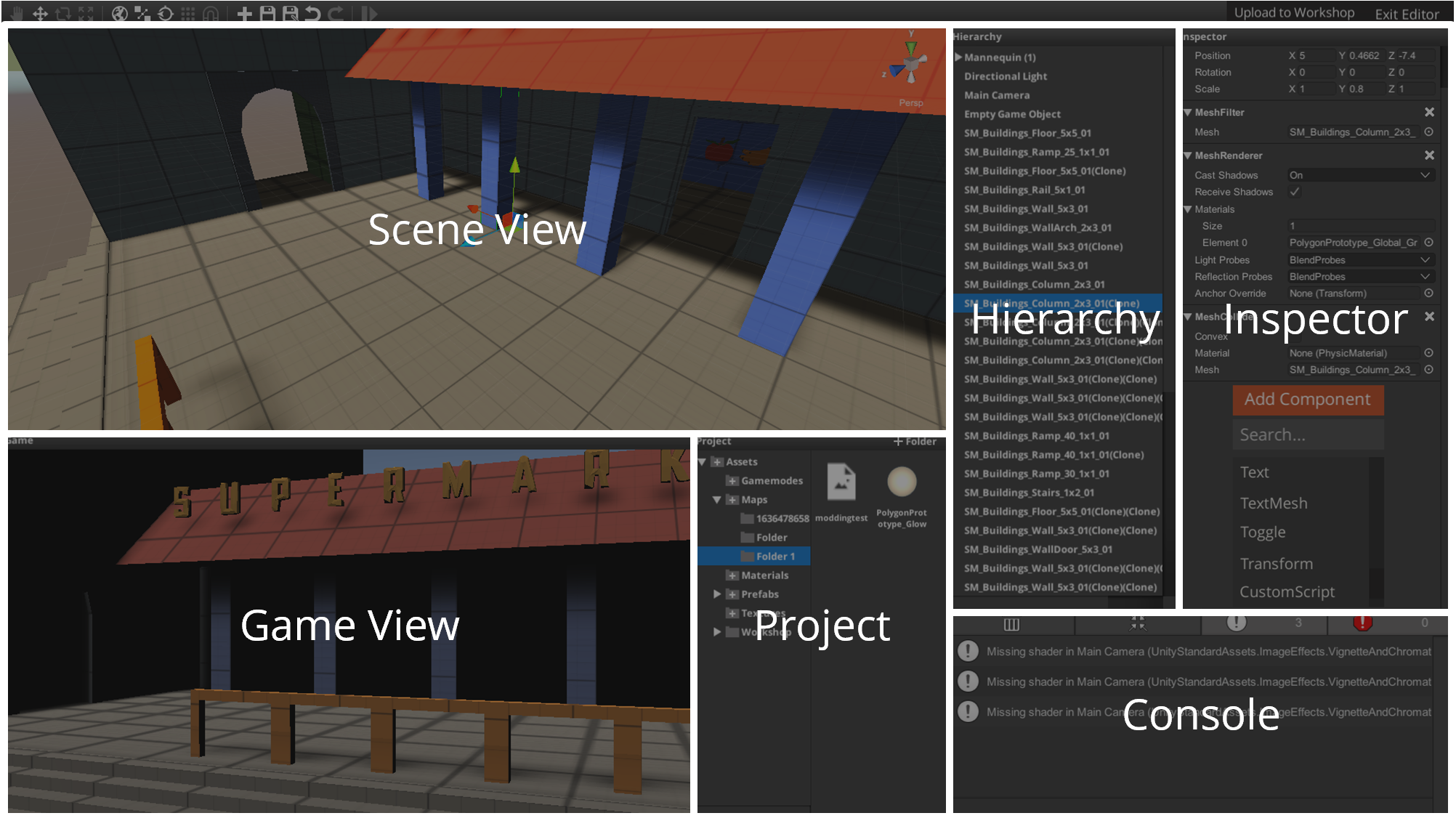The image size is (1456, 821).
Task: Open the Light Probes dropdown
Action: click(1359, 260)
